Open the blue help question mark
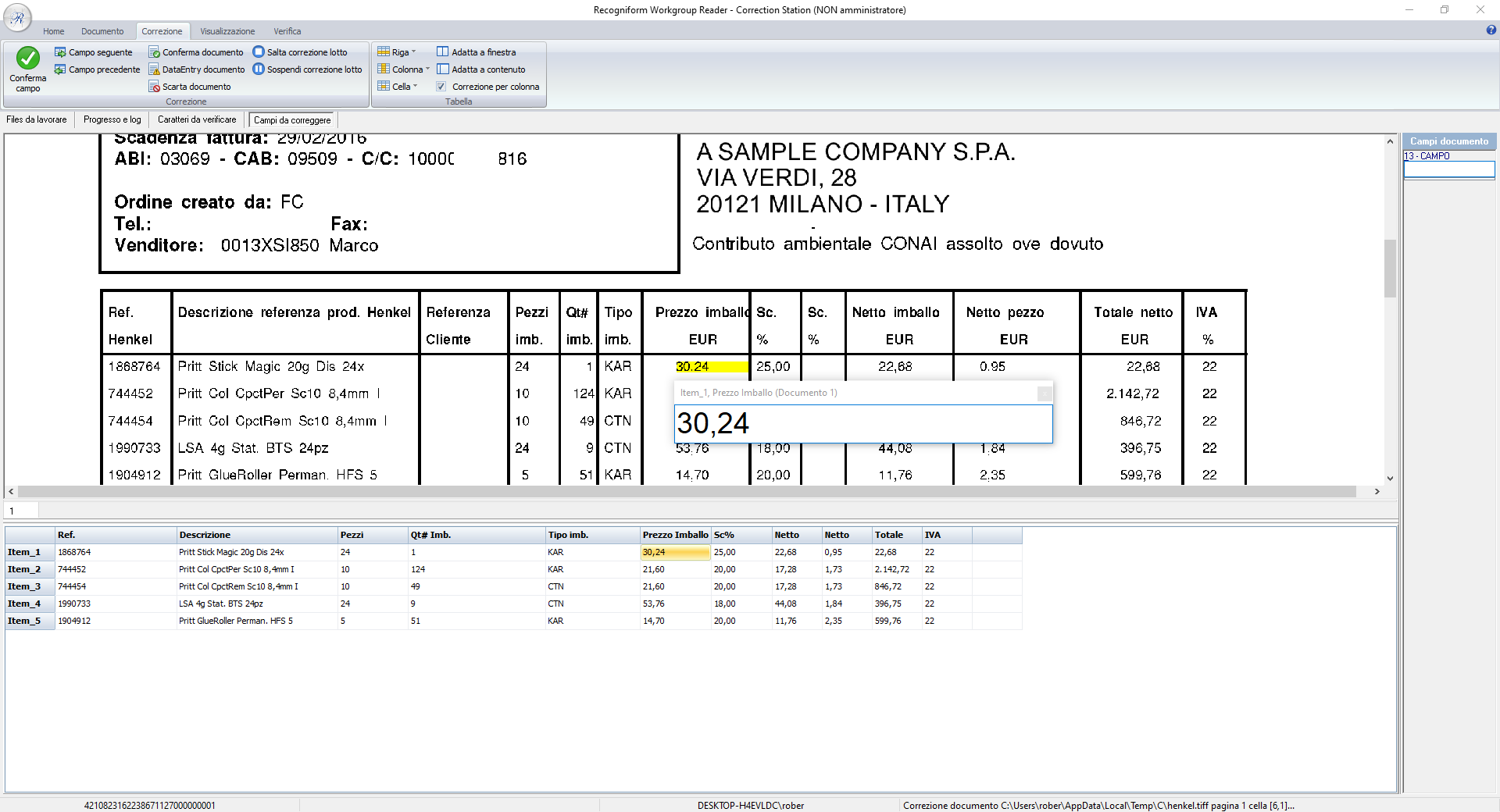Viewport: 1500px width, 812px height. pyautogui.click(x=1491, y=30)
